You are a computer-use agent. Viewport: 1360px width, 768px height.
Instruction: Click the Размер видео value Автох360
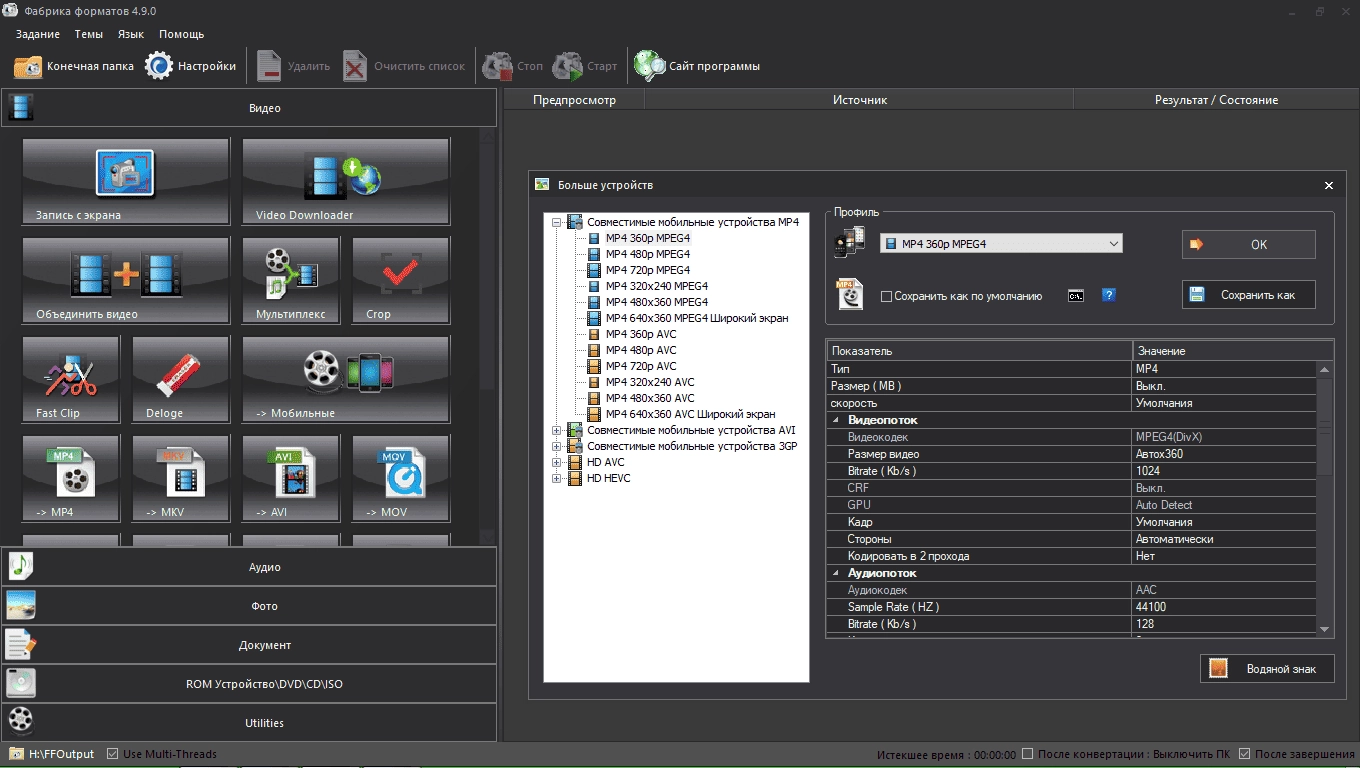click(x=1225, y=454)
